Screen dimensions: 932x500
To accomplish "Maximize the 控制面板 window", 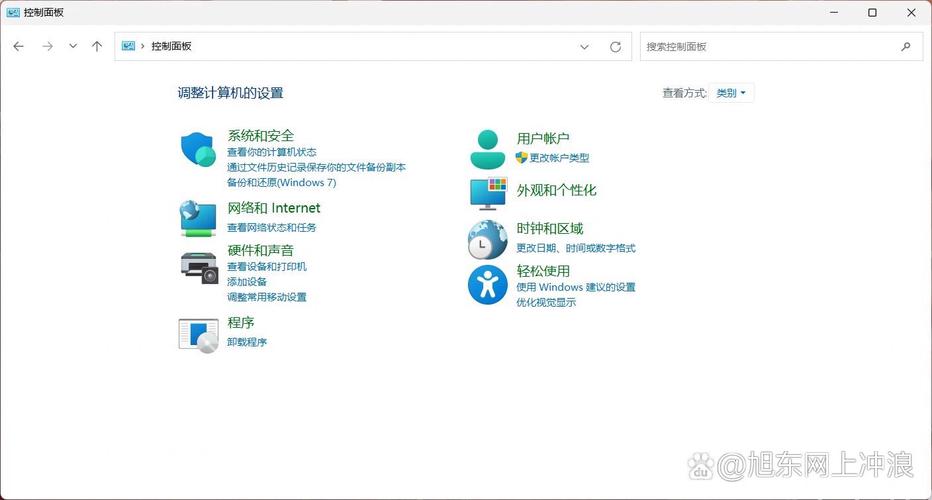I will click(872, 12).
